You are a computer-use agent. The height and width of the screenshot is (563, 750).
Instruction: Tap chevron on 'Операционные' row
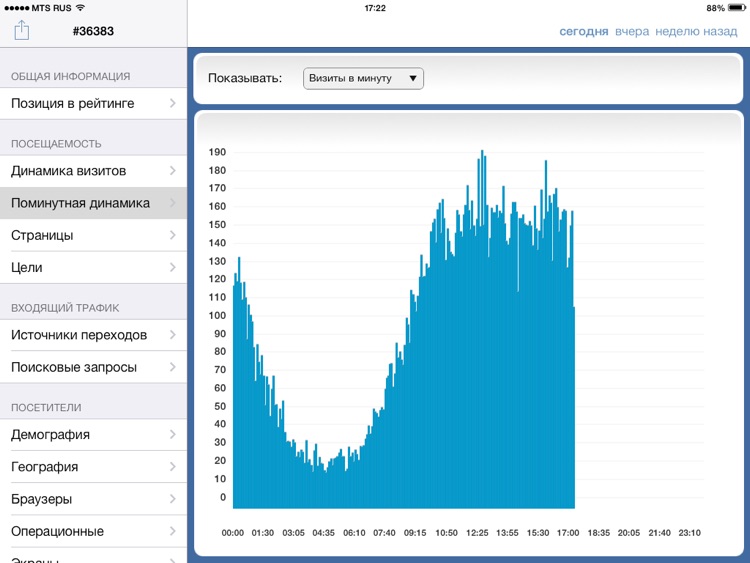[173, 531]
